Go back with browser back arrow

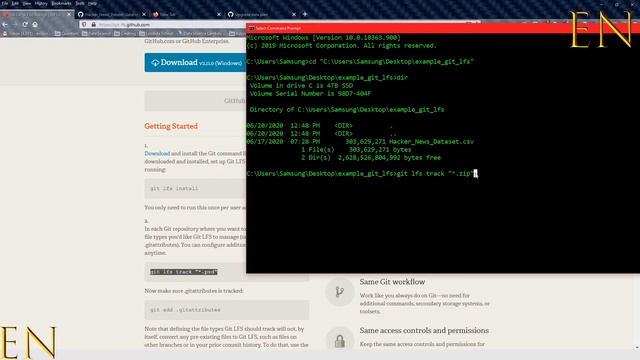5,24
